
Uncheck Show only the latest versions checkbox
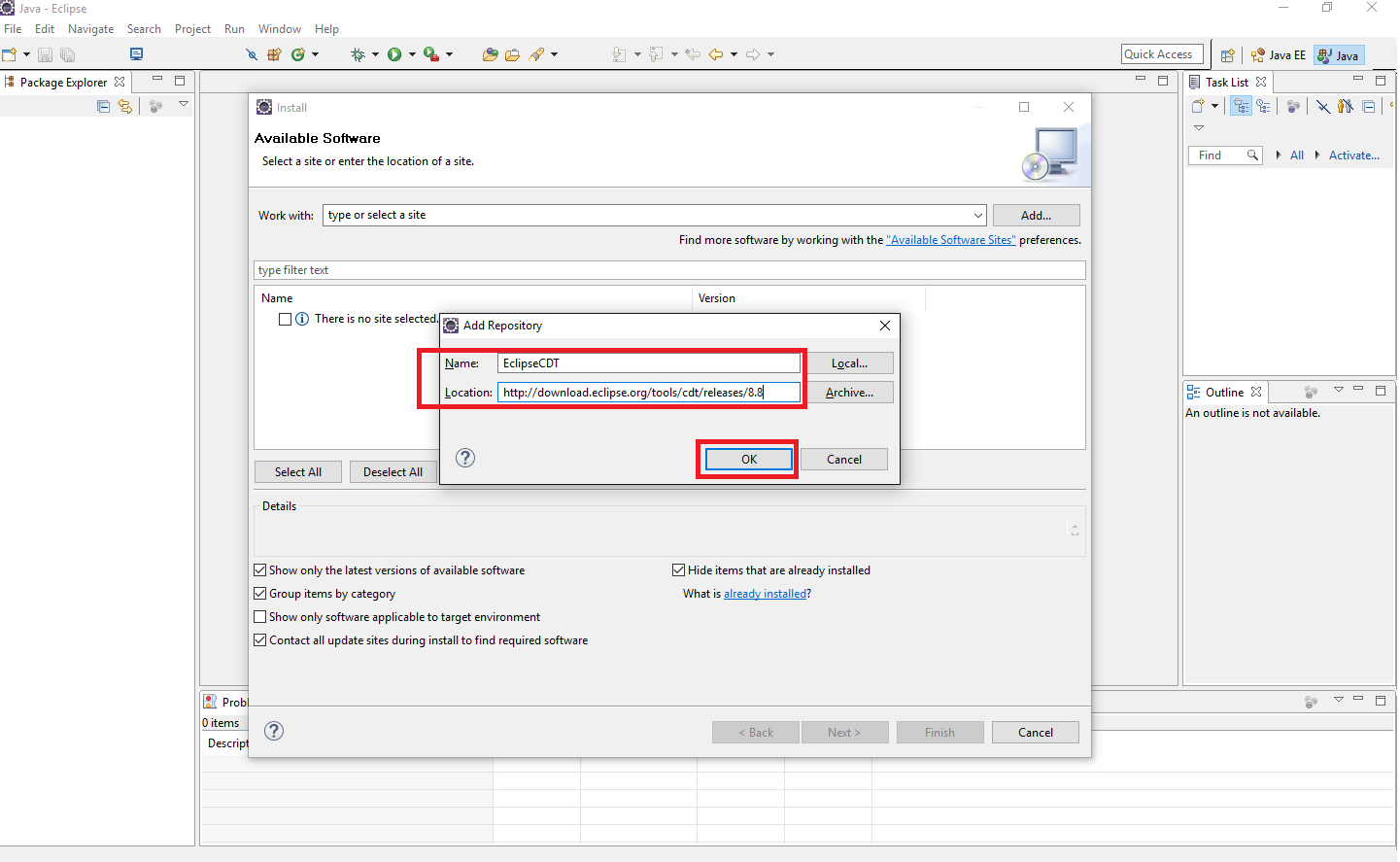[x=260, y=570]
